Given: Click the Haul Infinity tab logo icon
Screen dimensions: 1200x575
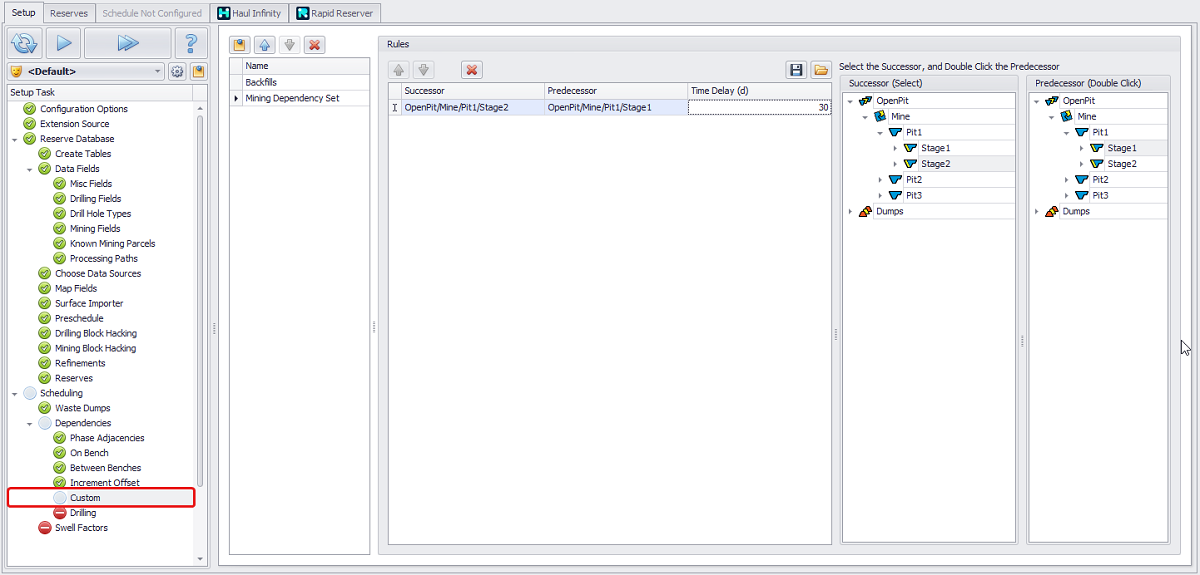Looking at the screenshot, I should coord(224,13).
